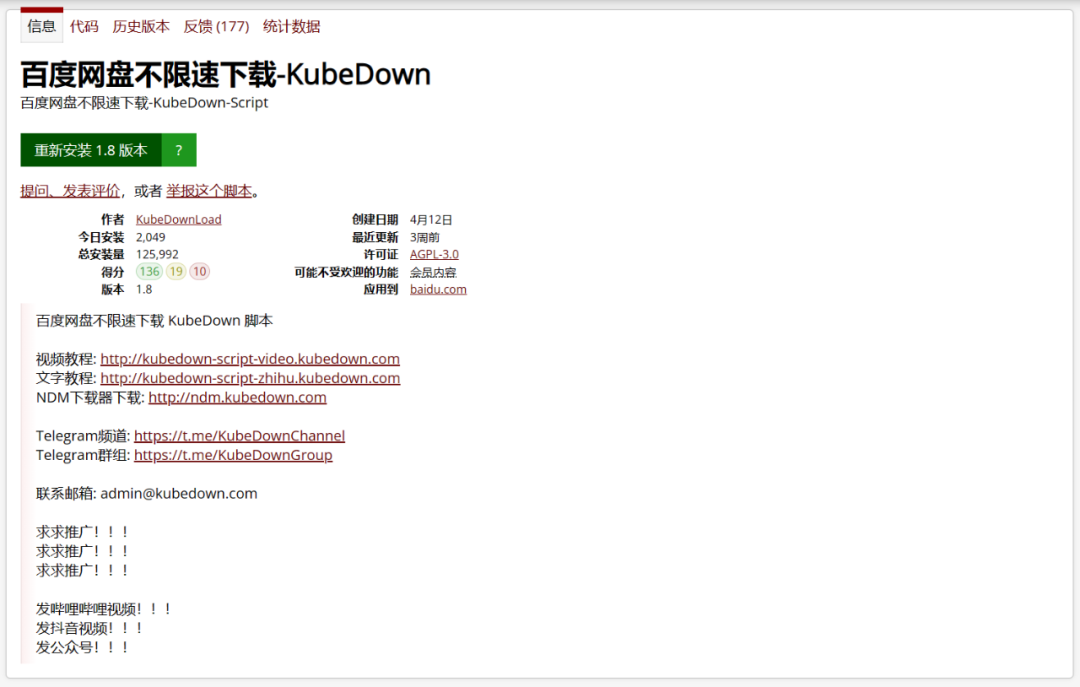Viewport: 1080px width, 687px height.
Task: Open the KubeDownGroup Telegram link
Action: pos(233,455)
